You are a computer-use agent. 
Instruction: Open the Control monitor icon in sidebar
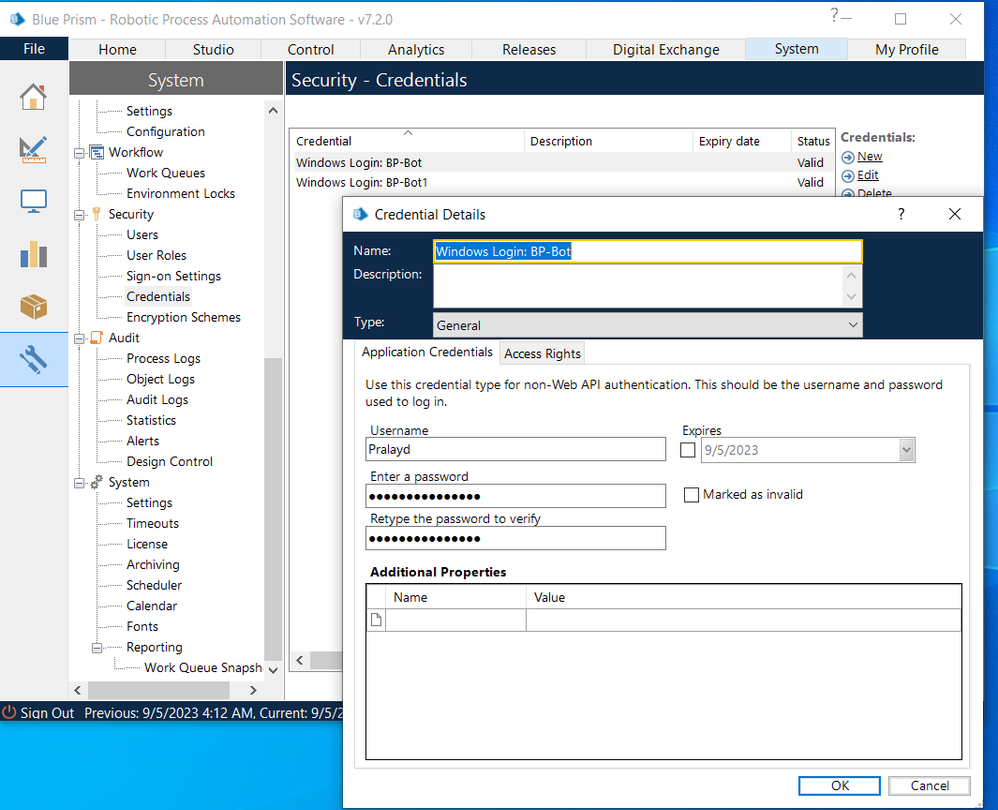33,202
